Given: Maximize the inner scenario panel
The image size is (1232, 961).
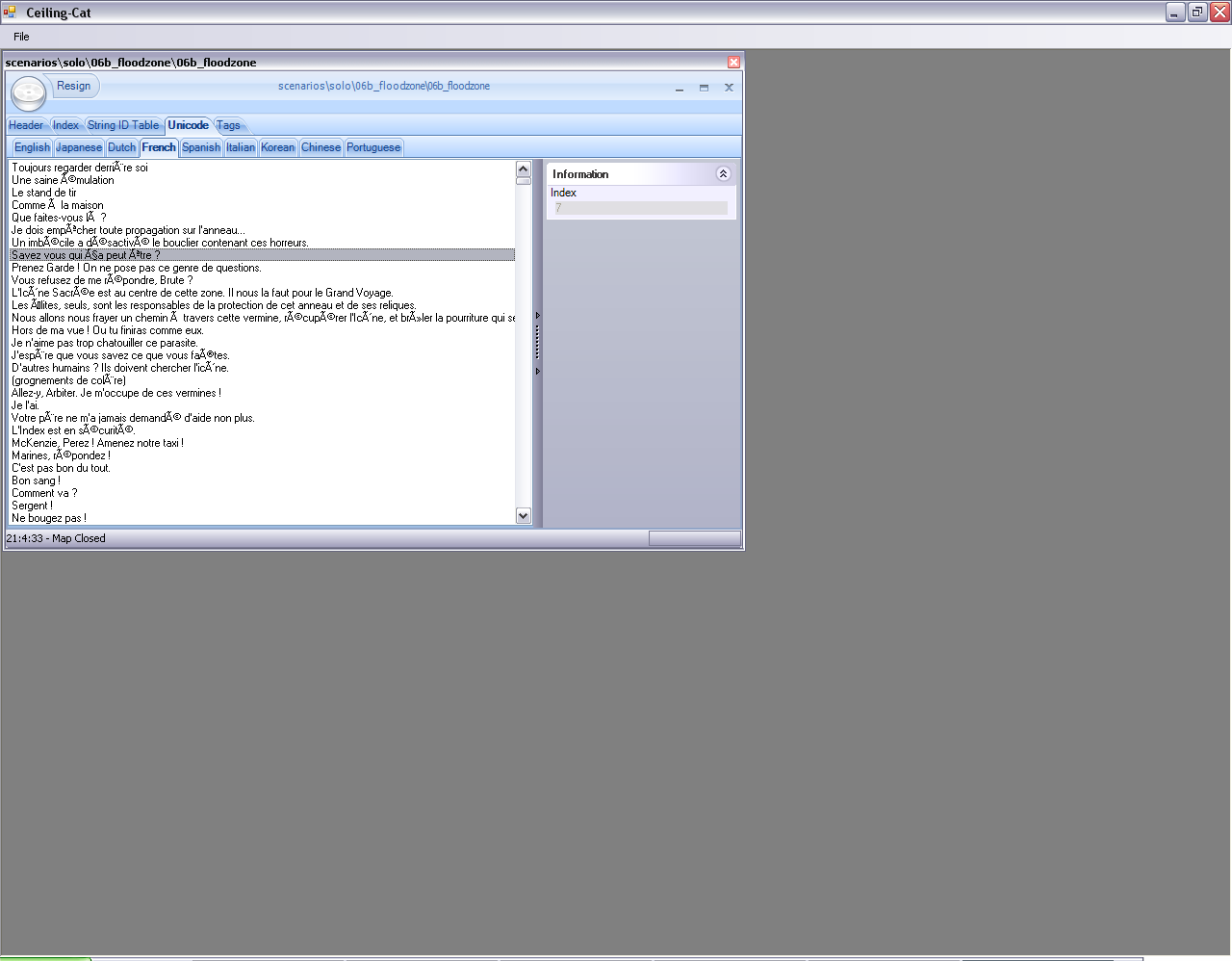Looking at the screenshot, I should point(704,88).
